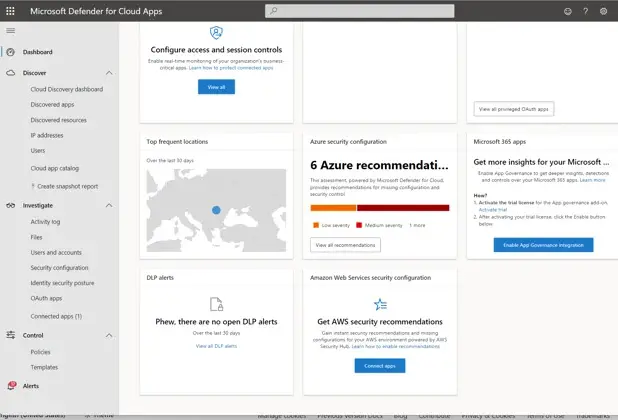This screenshot has width=618, height=420.
Task: Click the Discover cloud icon
Action: click(11, 73)
